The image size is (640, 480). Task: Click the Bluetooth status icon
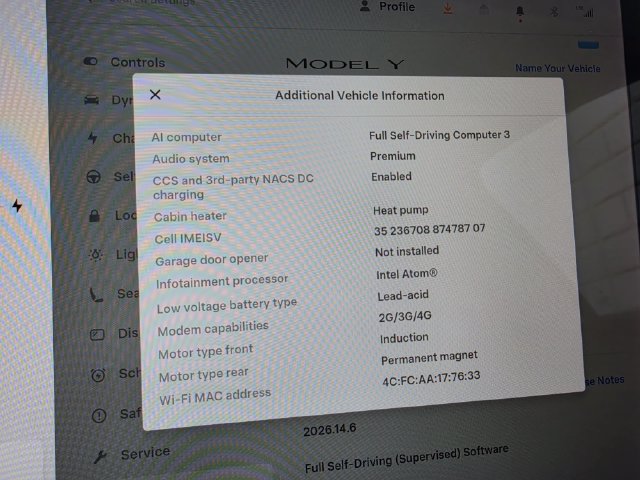coord(554,11)
